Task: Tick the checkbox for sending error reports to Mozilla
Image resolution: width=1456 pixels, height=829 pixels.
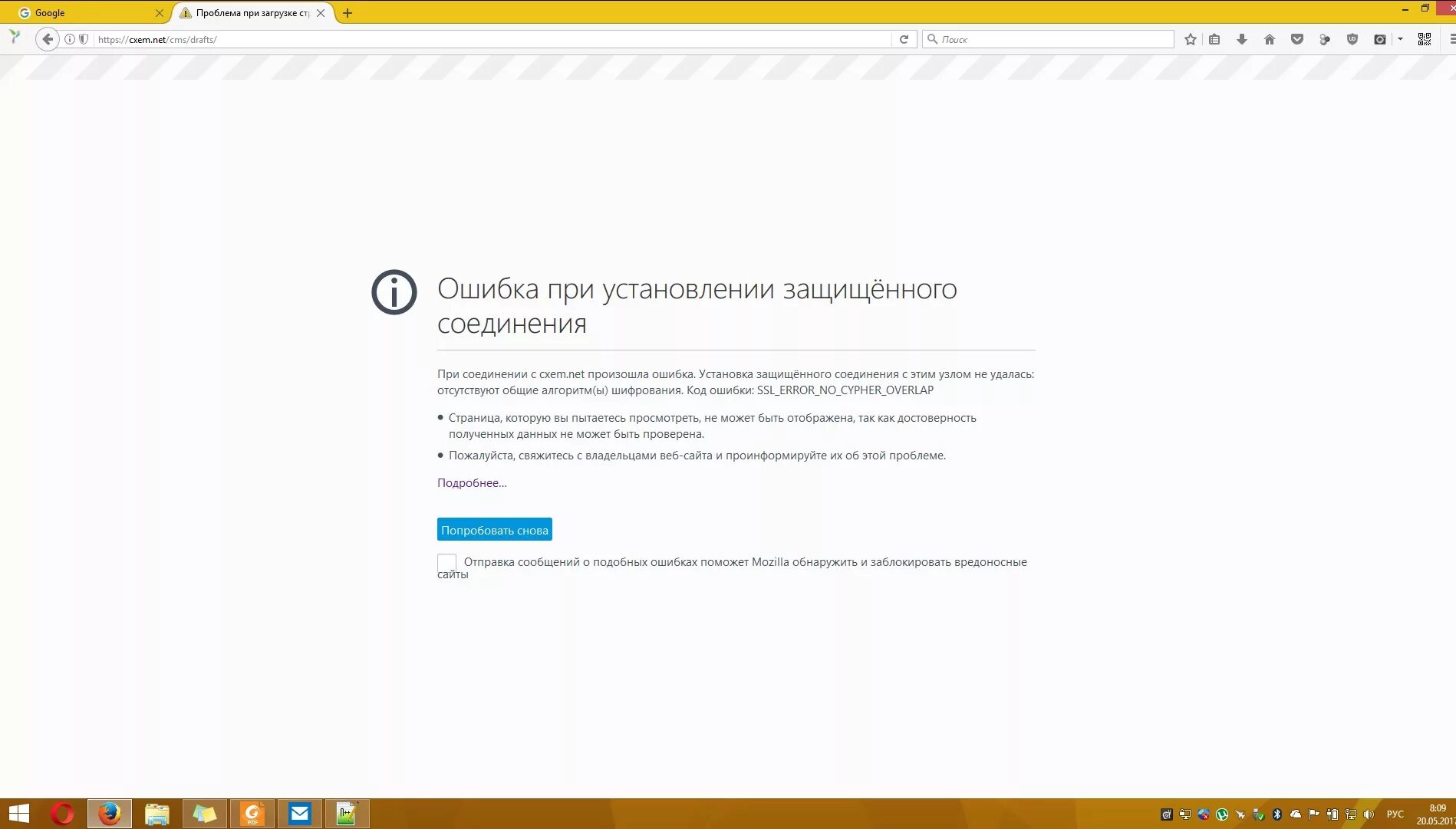Action: pyautogui.click(x=446, y=563)
